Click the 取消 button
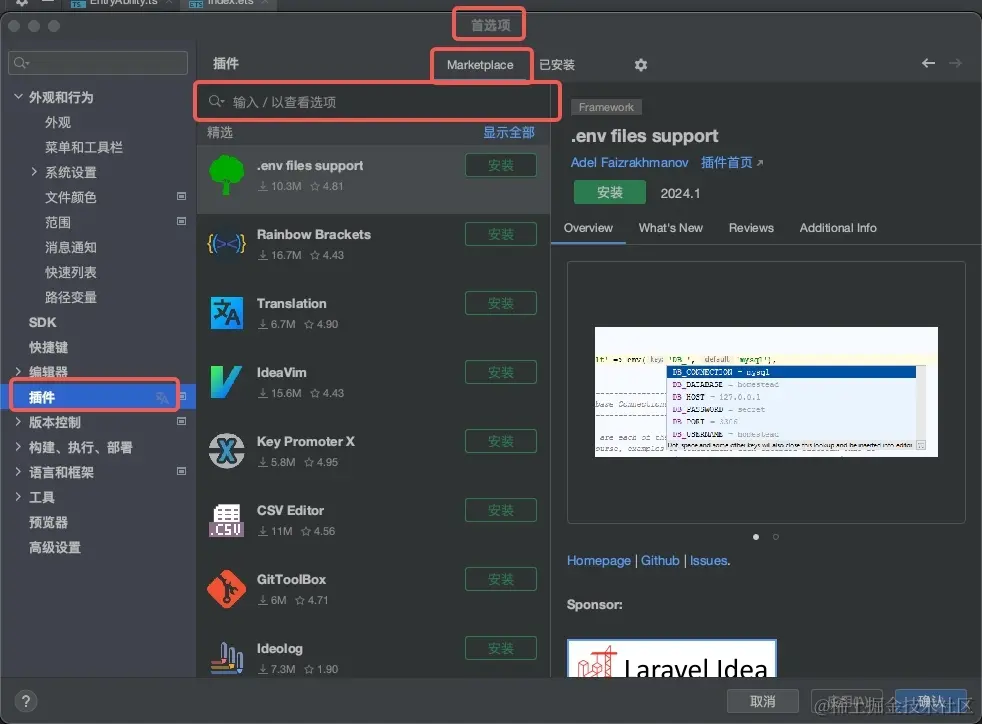The image size is (982, 724). click(763, 701)
